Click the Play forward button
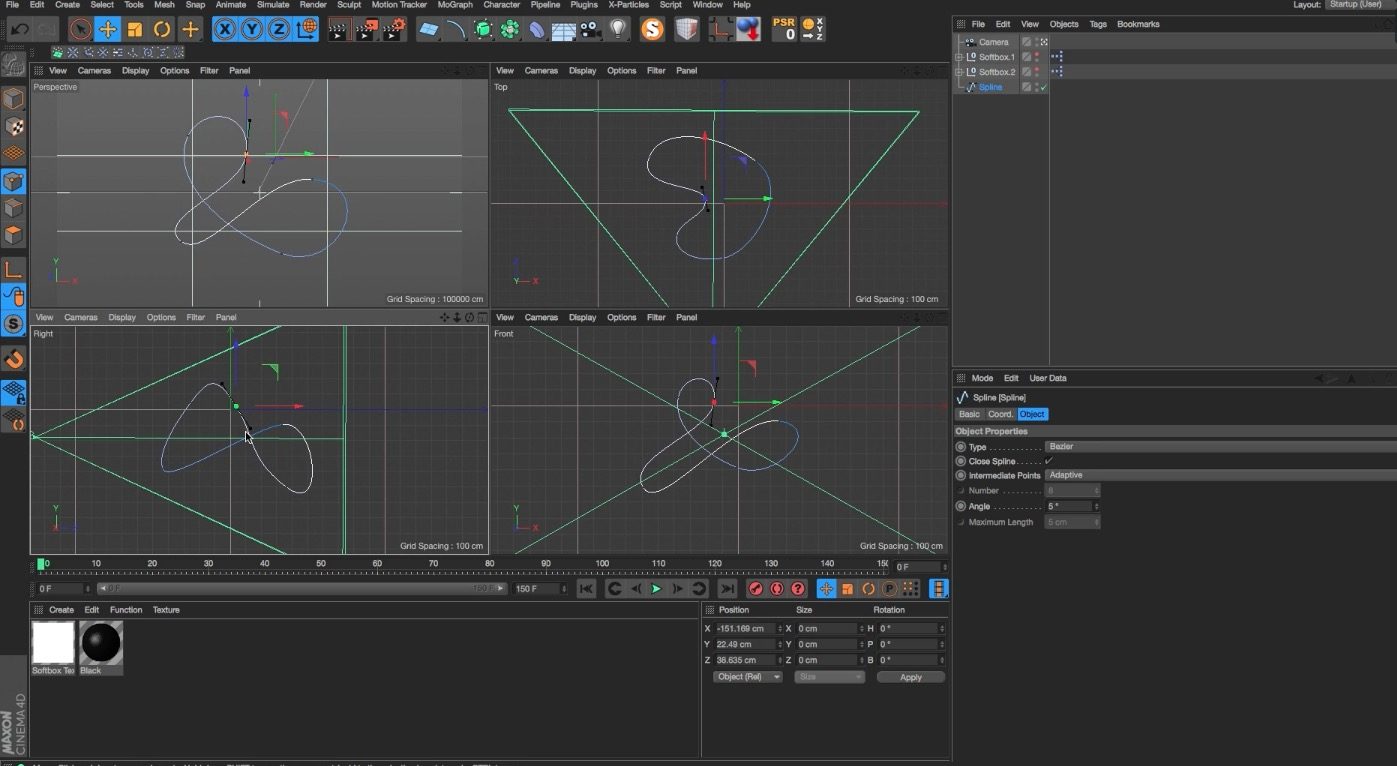 (x=656, y=589)
